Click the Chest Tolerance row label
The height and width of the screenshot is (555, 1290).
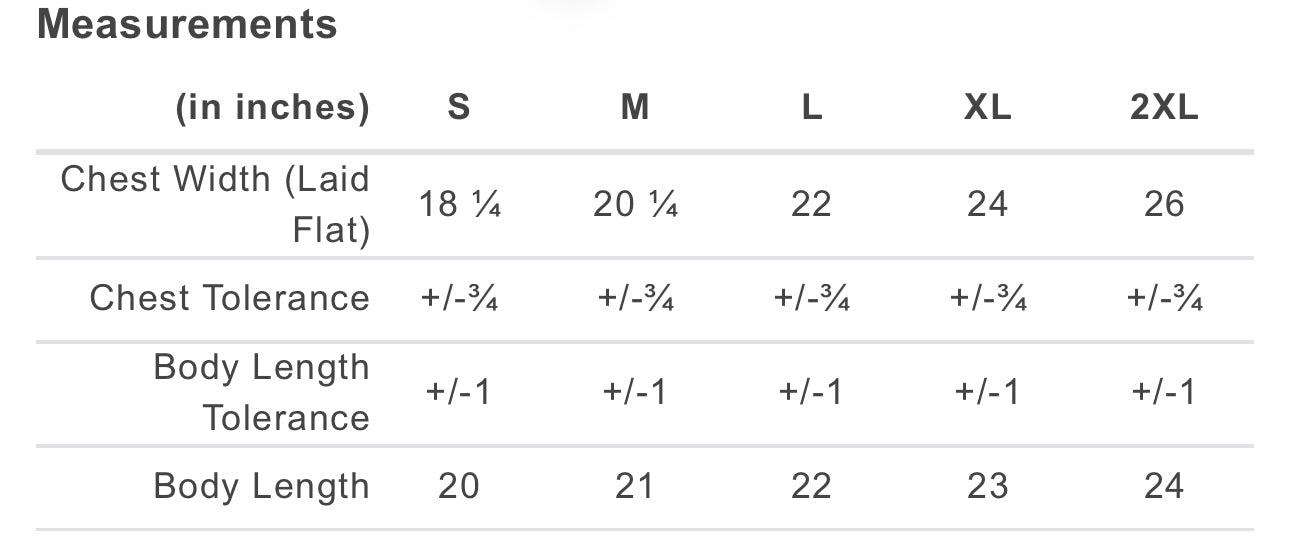229,298
